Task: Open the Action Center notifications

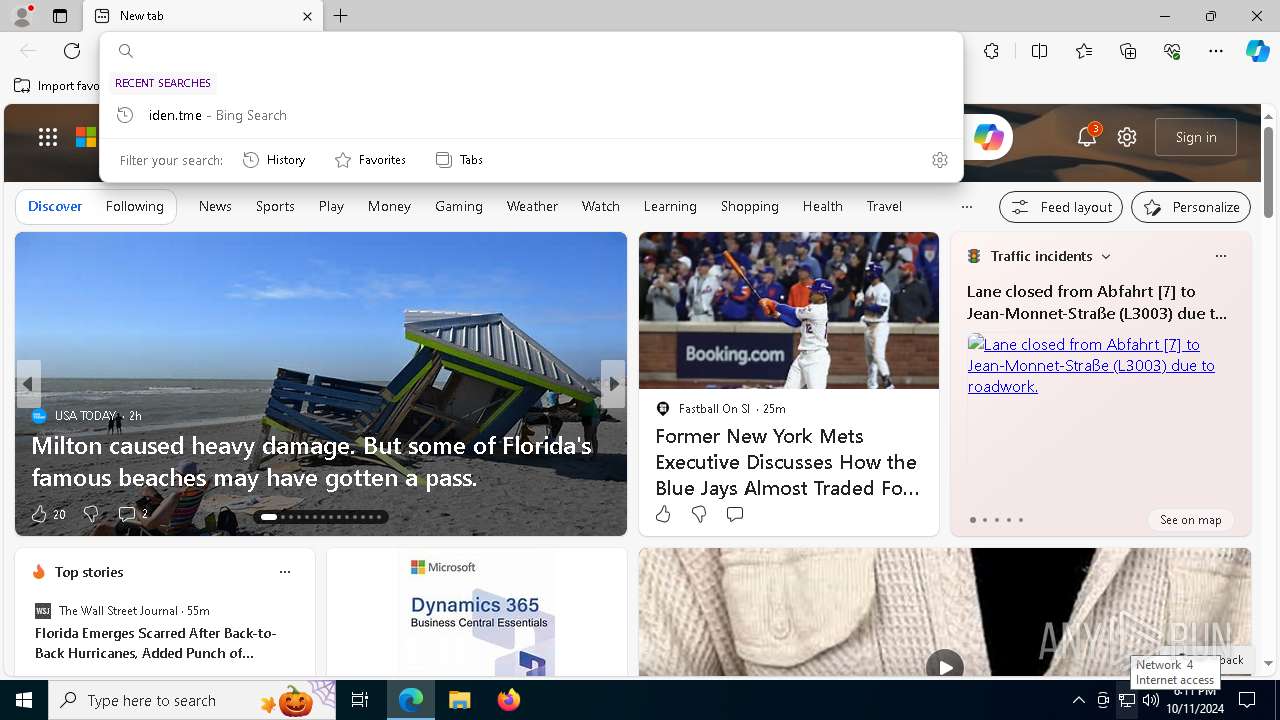Action: 1247,700
